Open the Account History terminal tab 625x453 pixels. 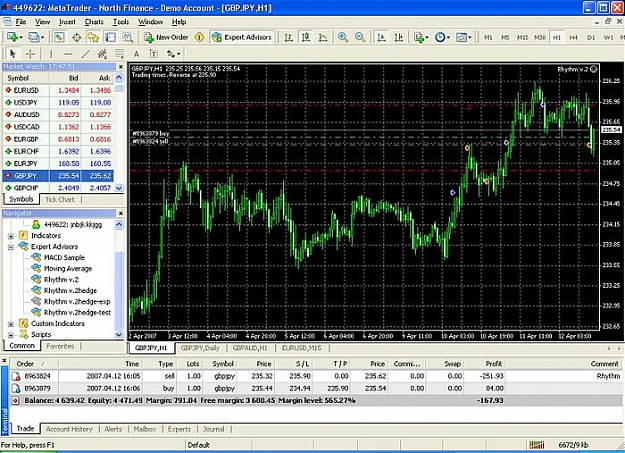tap(69, 429)
